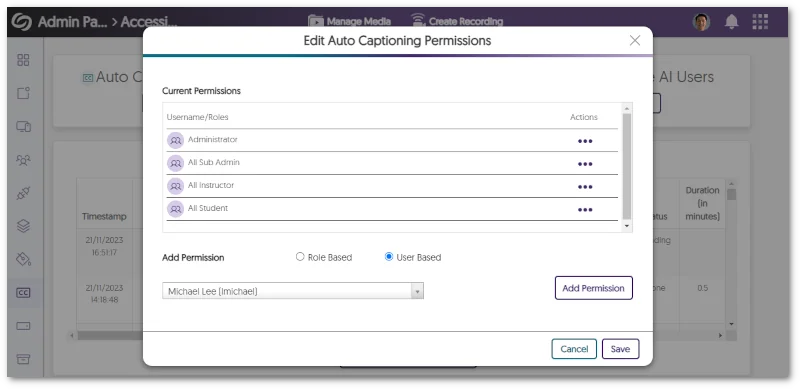Click the wallet card sidebar icon
Viewport: 800px width, 389px height.
23,326
